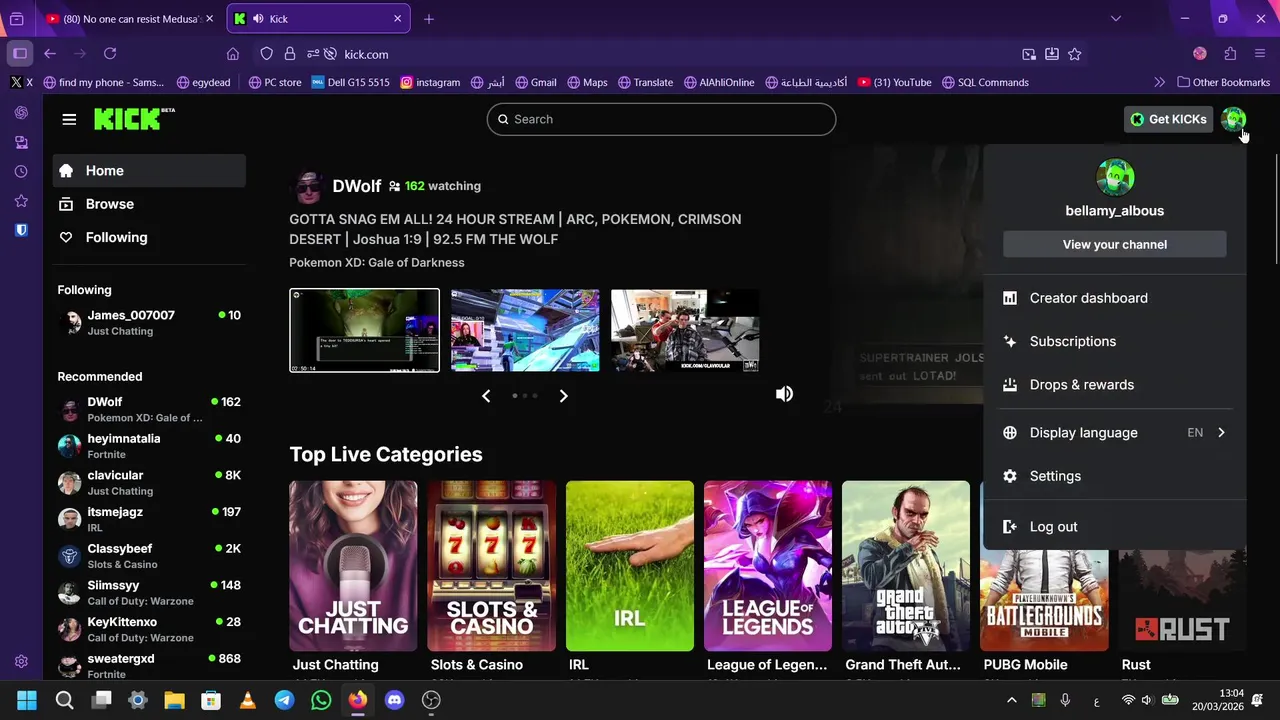The height and width of the screenshot is (720, 1280).
Task: Open Classybeef recommended channel
Action: pyautogui.click(x=149, y=556)
